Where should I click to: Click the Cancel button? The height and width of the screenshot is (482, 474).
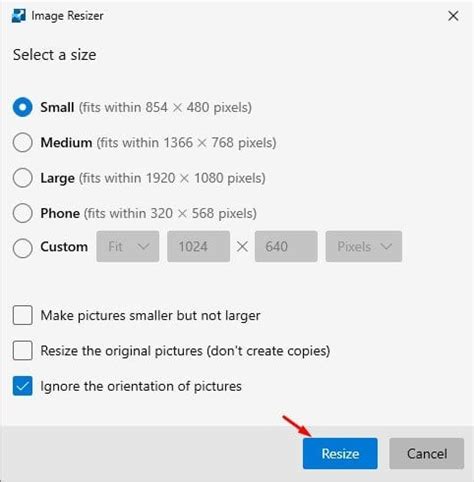pyautogui.click(x=427, y=454)
